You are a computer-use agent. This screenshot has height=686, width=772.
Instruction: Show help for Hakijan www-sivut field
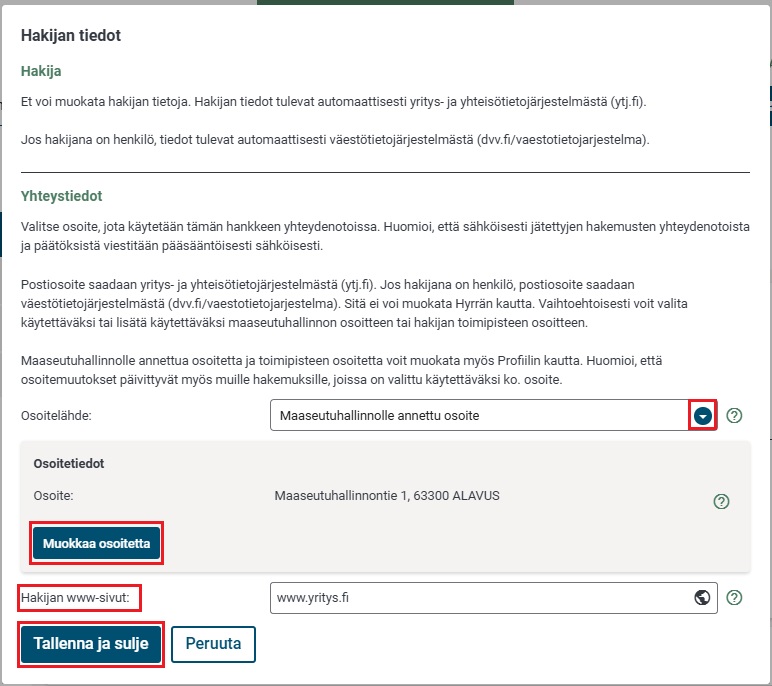point(734,598)
